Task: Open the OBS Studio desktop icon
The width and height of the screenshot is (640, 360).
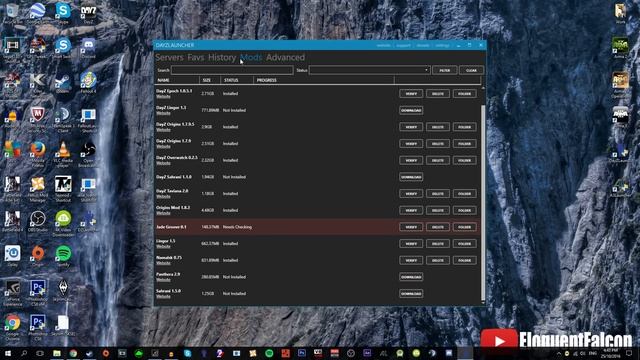Action: click(x=38, y=222)
